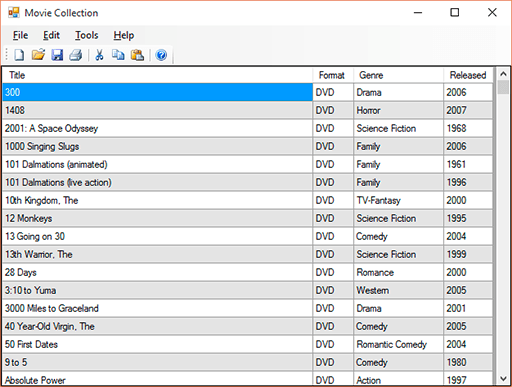Save using the floppy disk icon

[x=57, y=55]
